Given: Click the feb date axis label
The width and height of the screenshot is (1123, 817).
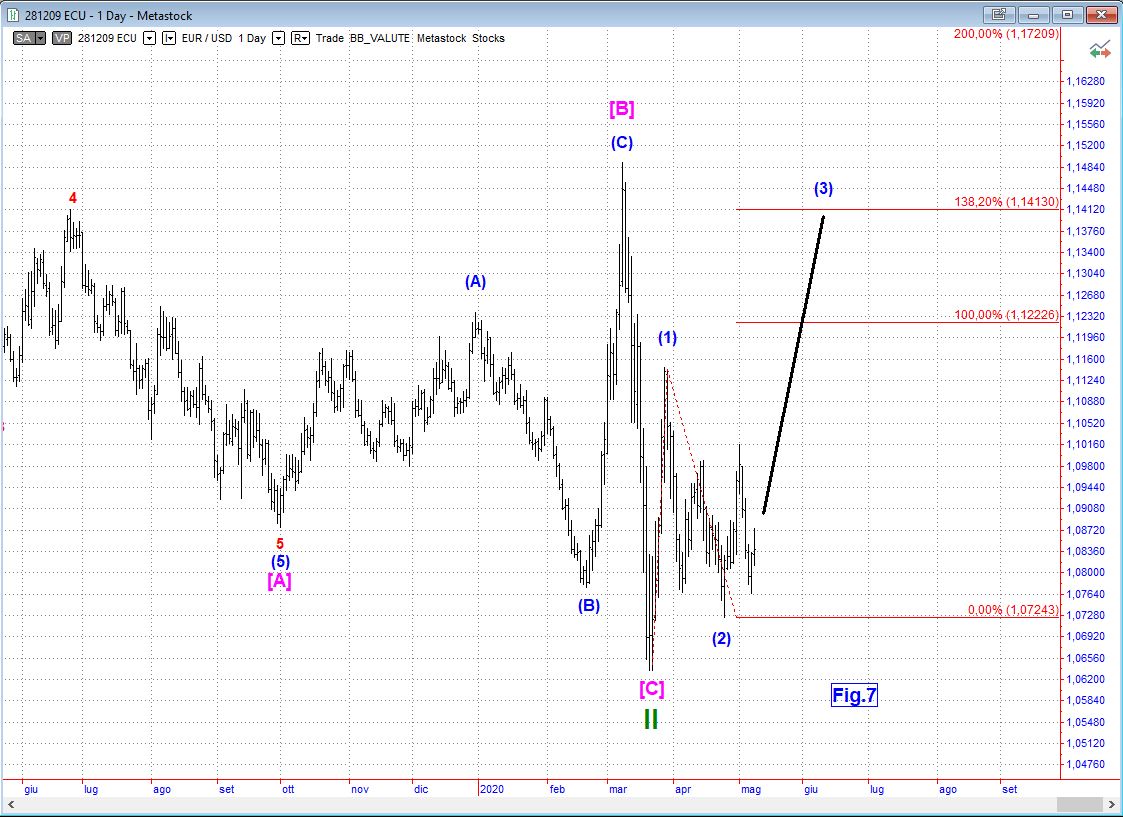Looking at the screenshot, I should point(557,789).
